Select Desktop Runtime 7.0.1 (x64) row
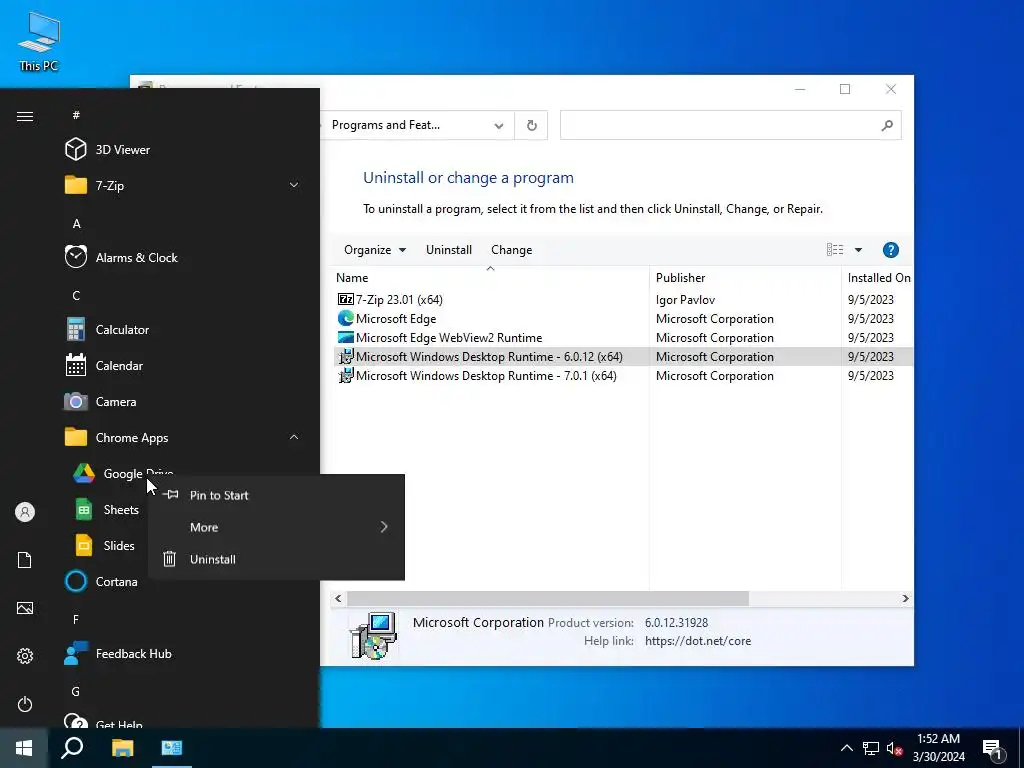 click(622, 376)
